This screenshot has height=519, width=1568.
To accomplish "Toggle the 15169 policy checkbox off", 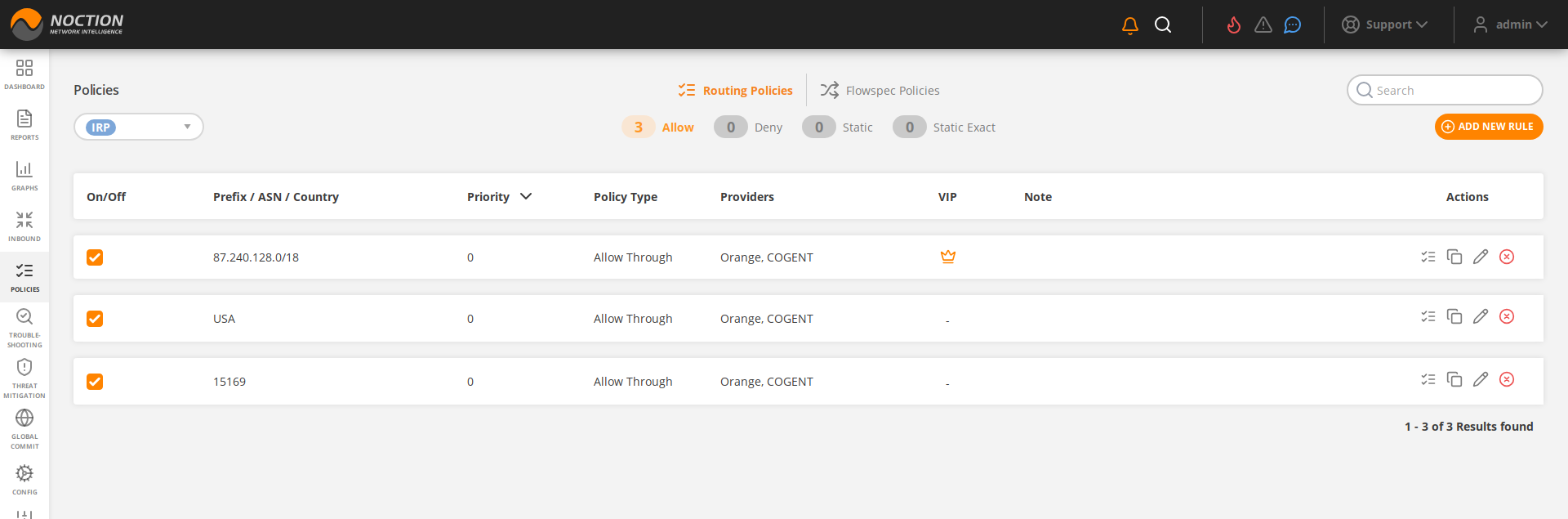I will [95, 382].
